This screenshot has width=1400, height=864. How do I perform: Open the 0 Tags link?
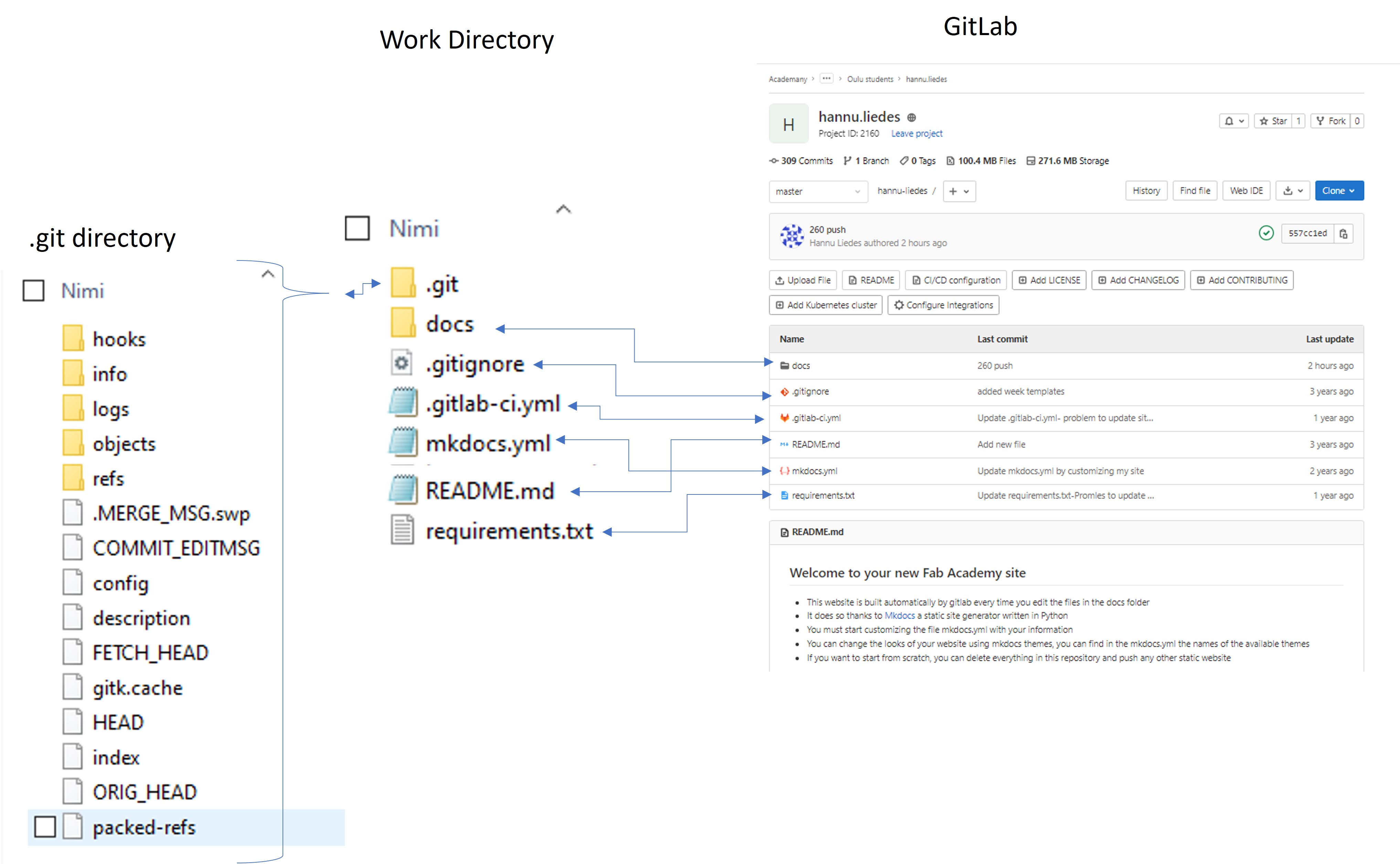coord(918,161)
